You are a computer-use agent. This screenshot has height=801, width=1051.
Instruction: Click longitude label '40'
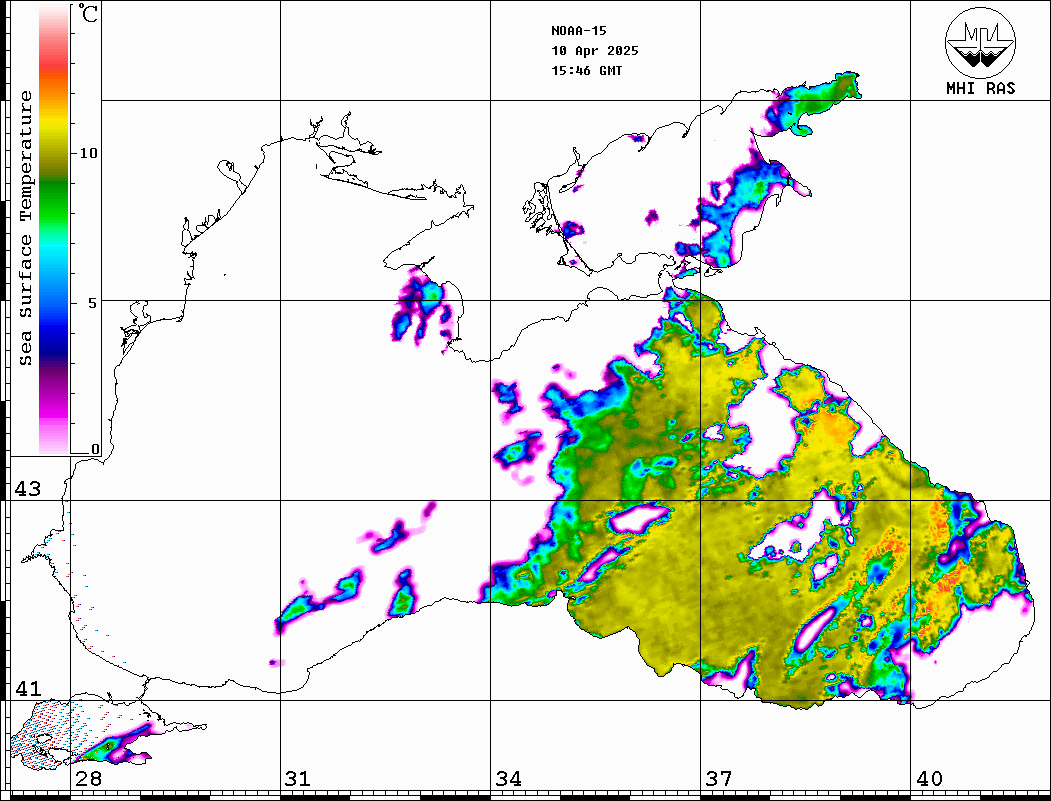929,779
